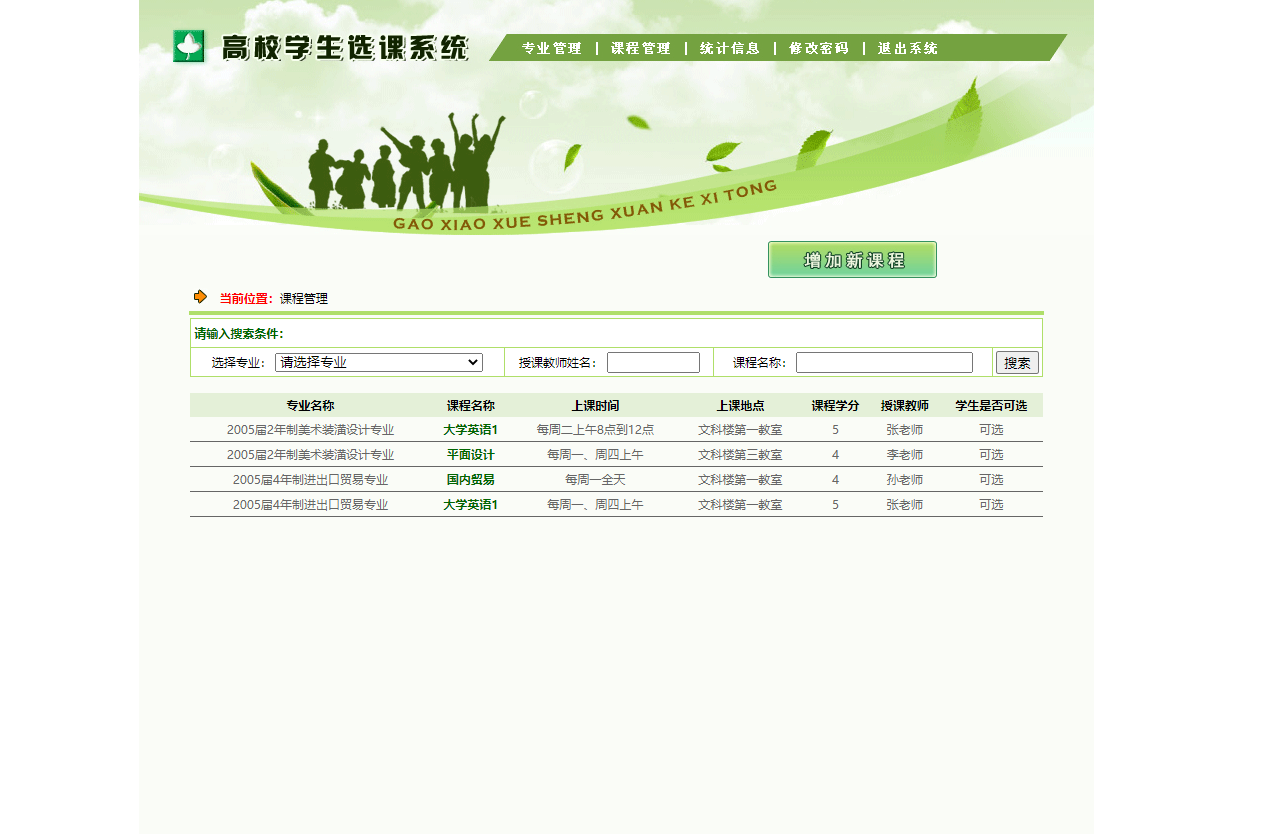Open the 大学英语1 course link
Screen dimensions: 1267x834
click(x=470, y=428)
